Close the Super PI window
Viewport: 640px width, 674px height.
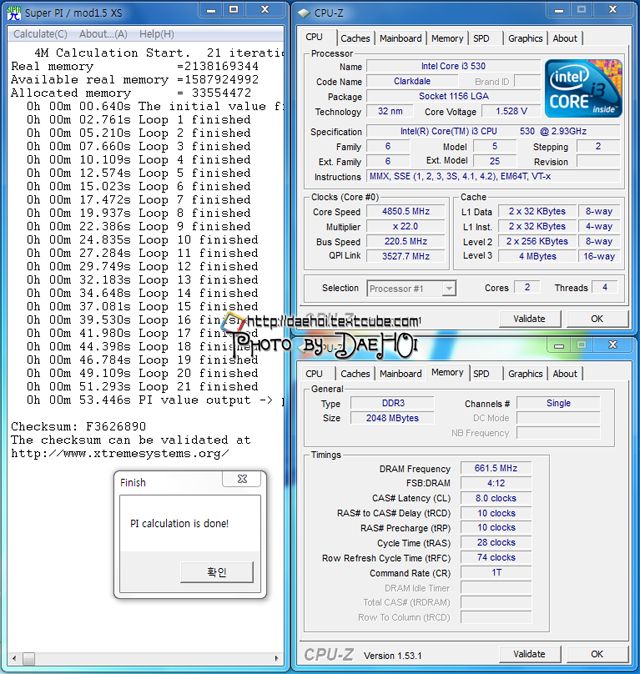tap(265, 10)
